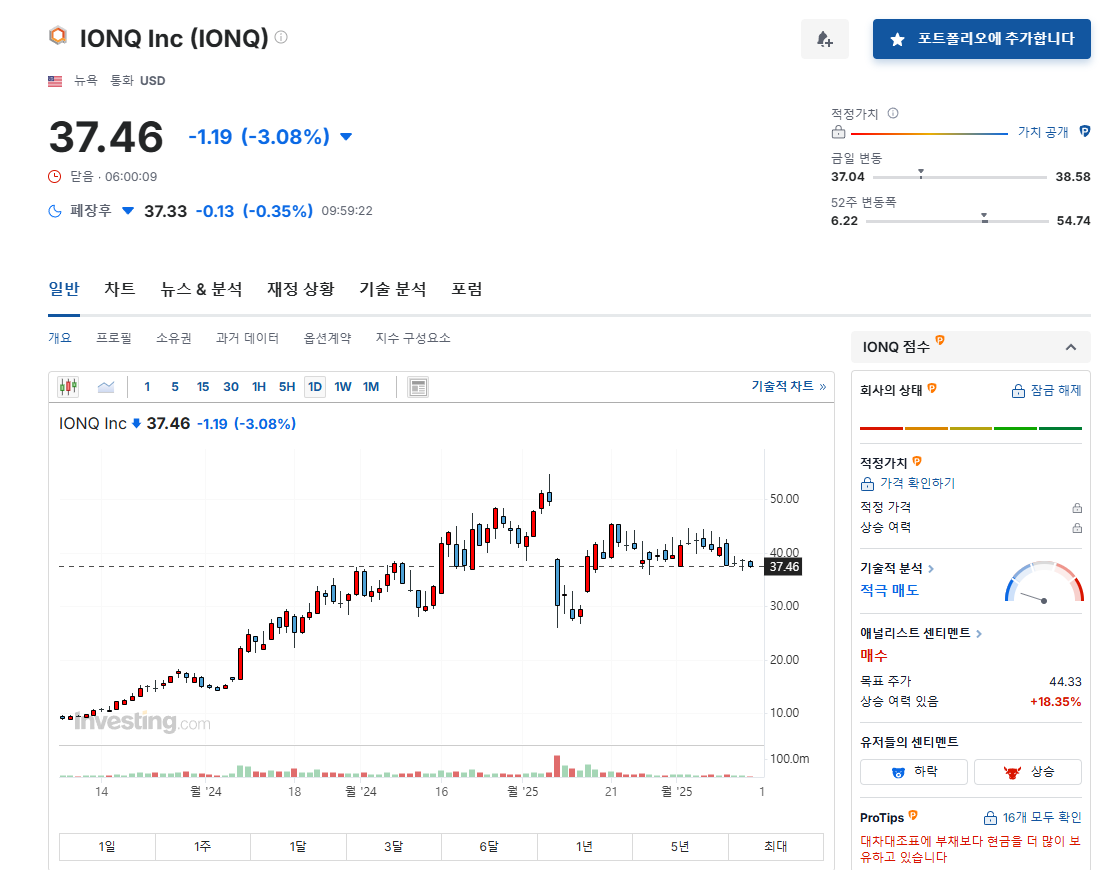Switch to the line chart icon

click(x=106, y=386)
